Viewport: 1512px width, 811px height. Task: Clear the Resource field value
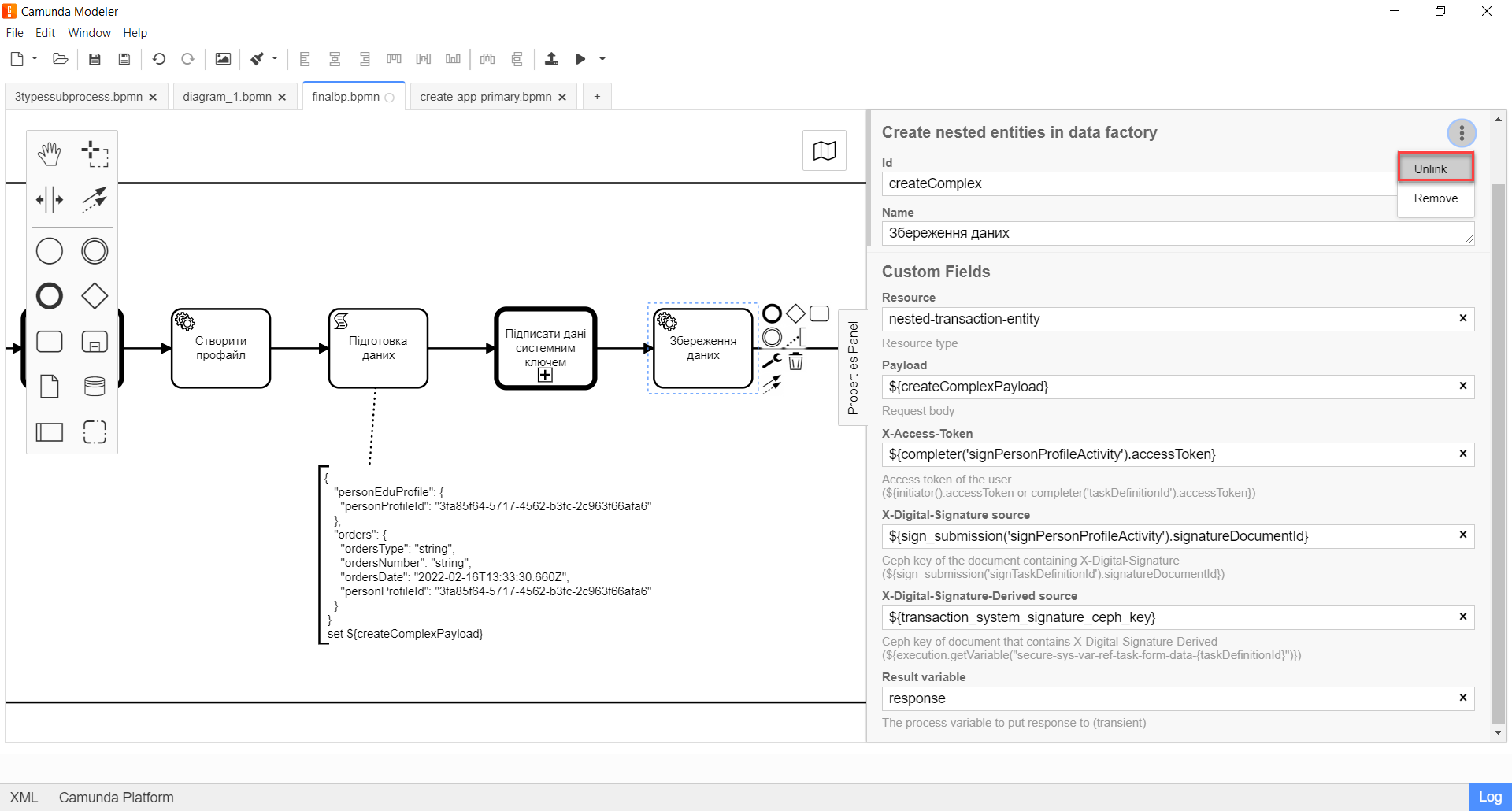tap(1462, 318)
